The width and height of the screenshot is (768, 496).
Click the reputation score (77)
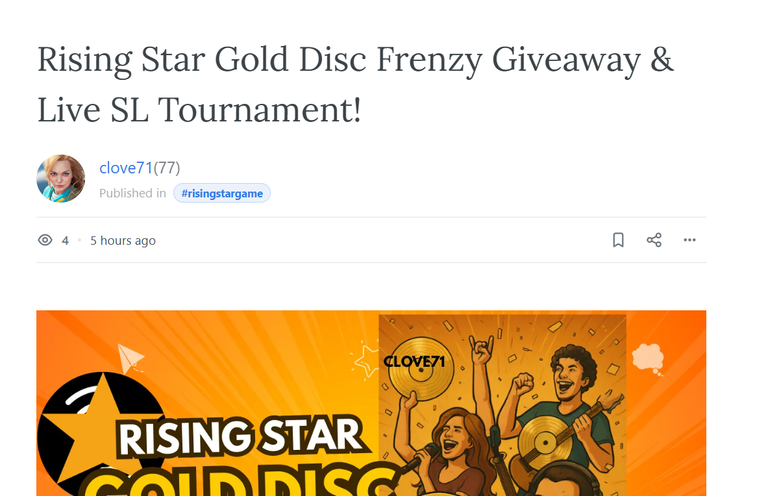(167, 168)
